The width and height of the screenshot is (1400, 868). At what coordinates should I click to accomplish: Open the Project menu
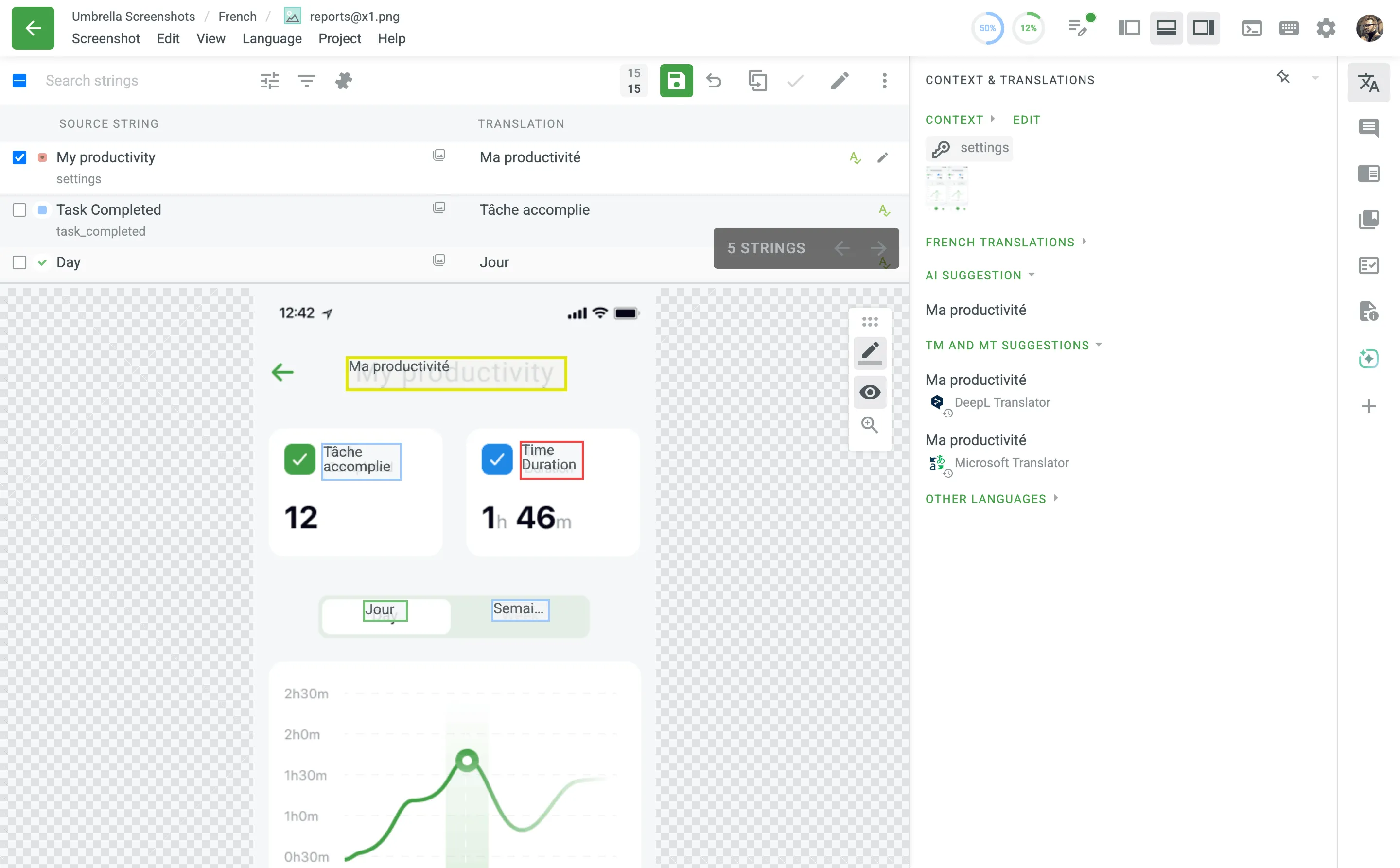(339, 38)
